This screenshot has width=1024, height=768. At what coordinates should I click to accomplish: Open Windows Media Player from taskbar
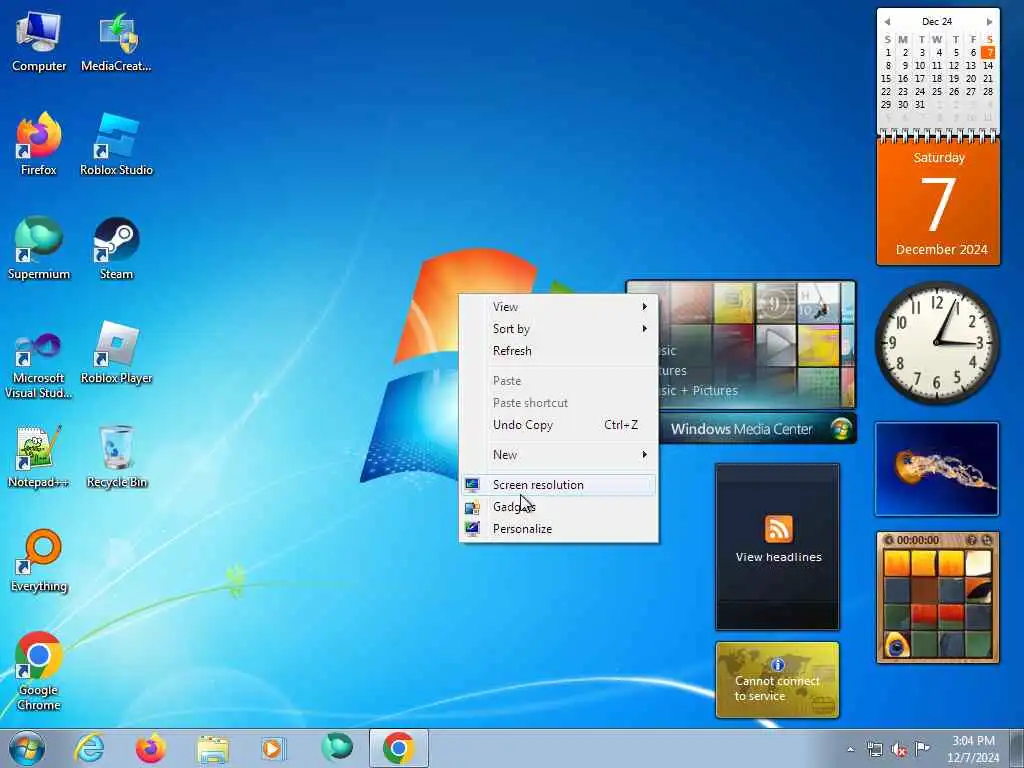point(273,748)
